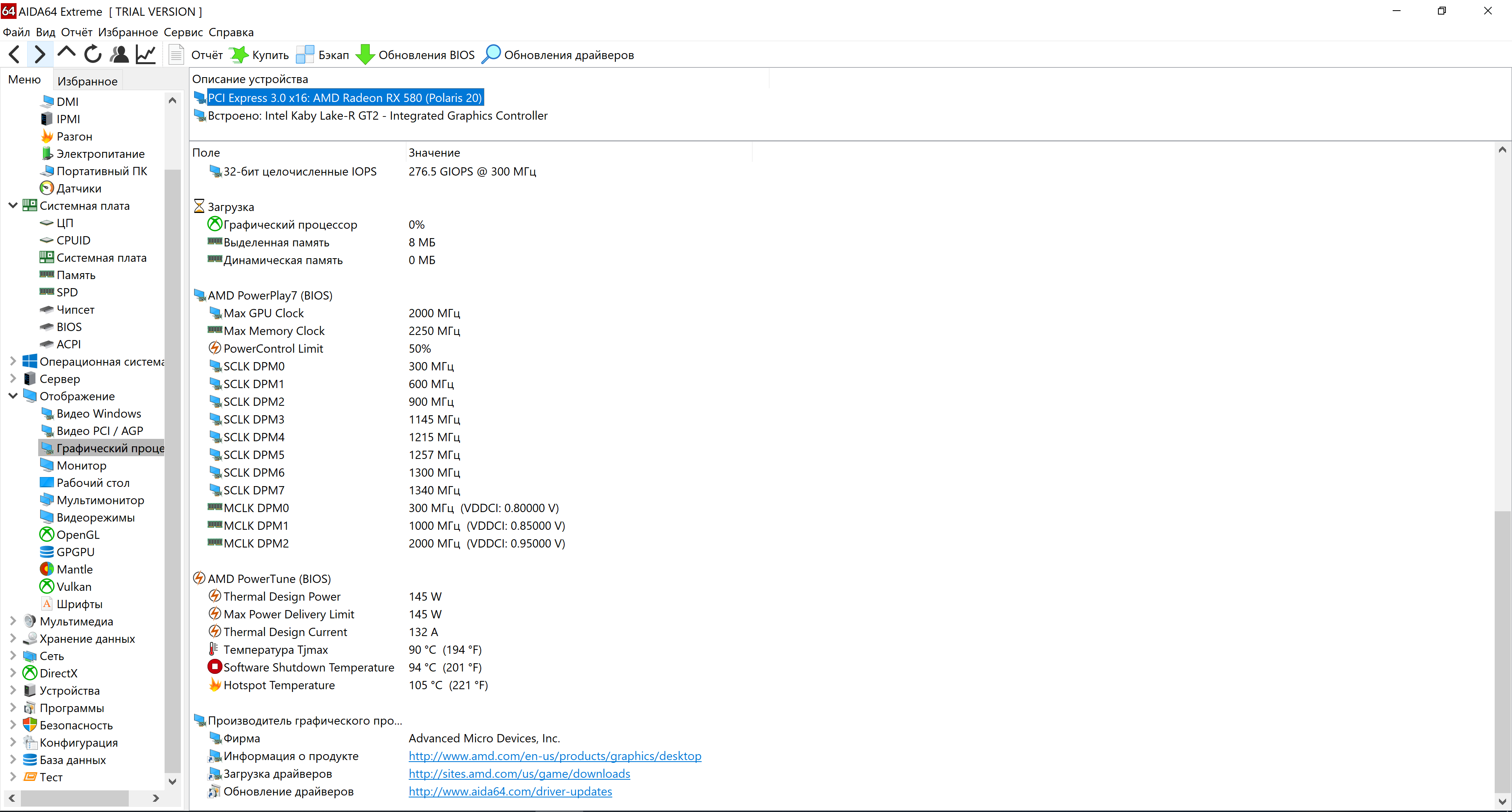Open the Справка menu

[x=231, y=32]
